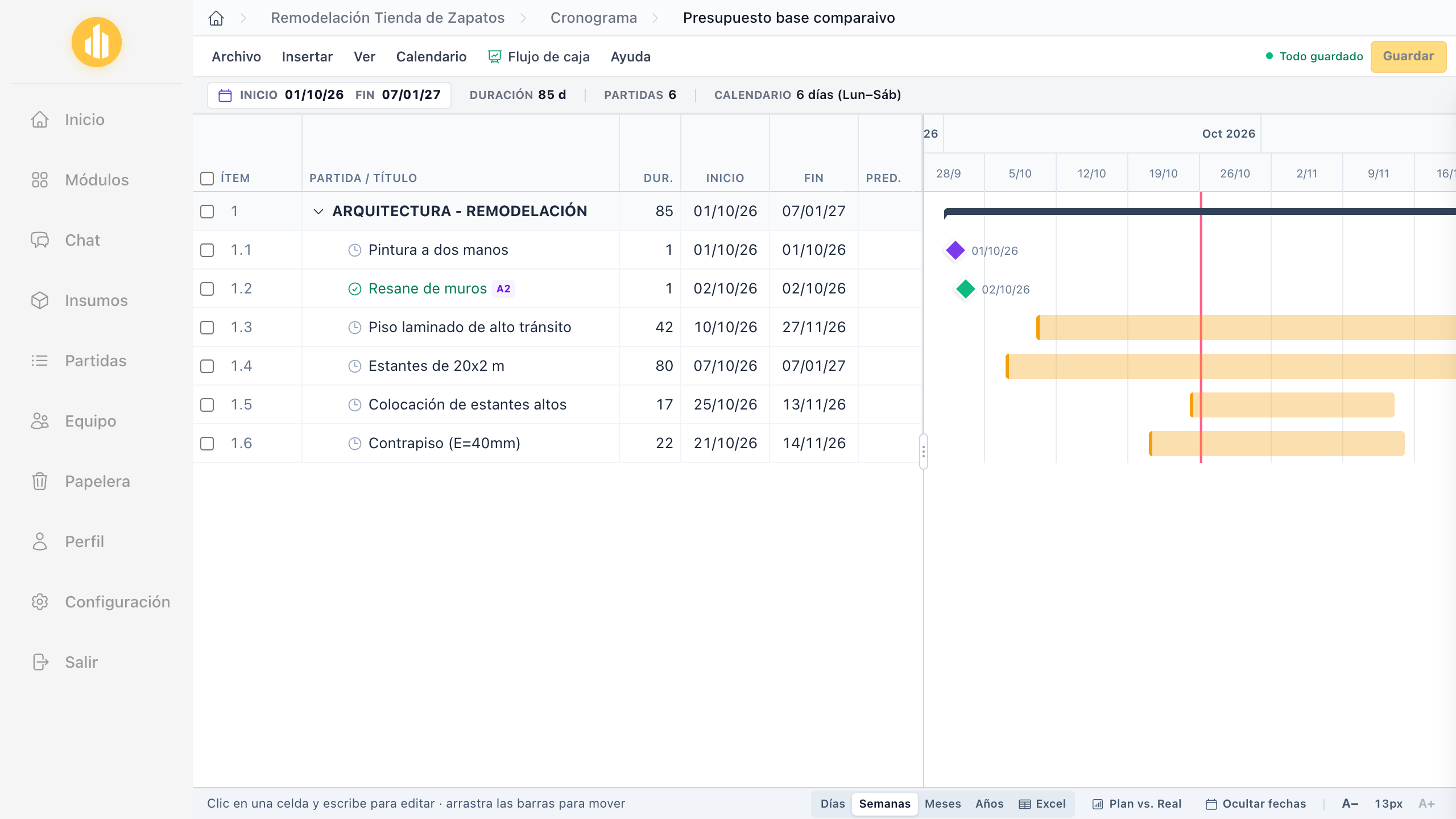Click the Contrapiso Gantt bar

click(x=1277, y=444)
